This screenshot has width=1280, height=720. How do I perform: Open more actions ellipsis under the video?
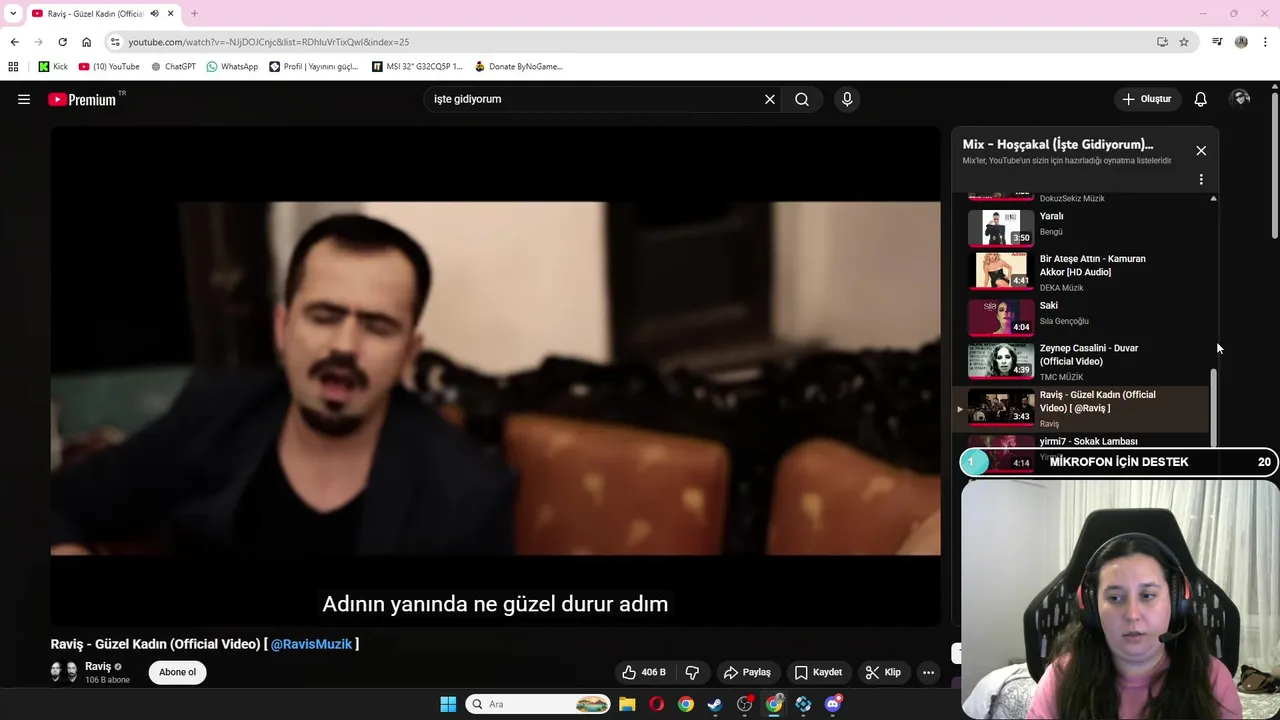928,672
